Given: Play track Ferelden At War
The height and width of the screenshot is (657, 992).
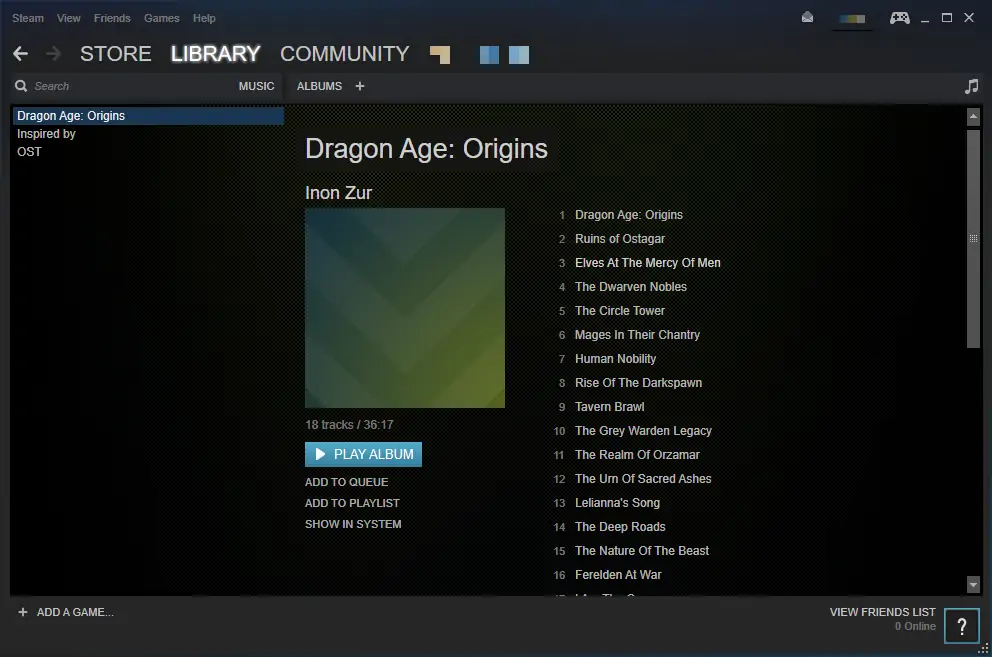Looking at the screenshot, I should coord(618,575).
